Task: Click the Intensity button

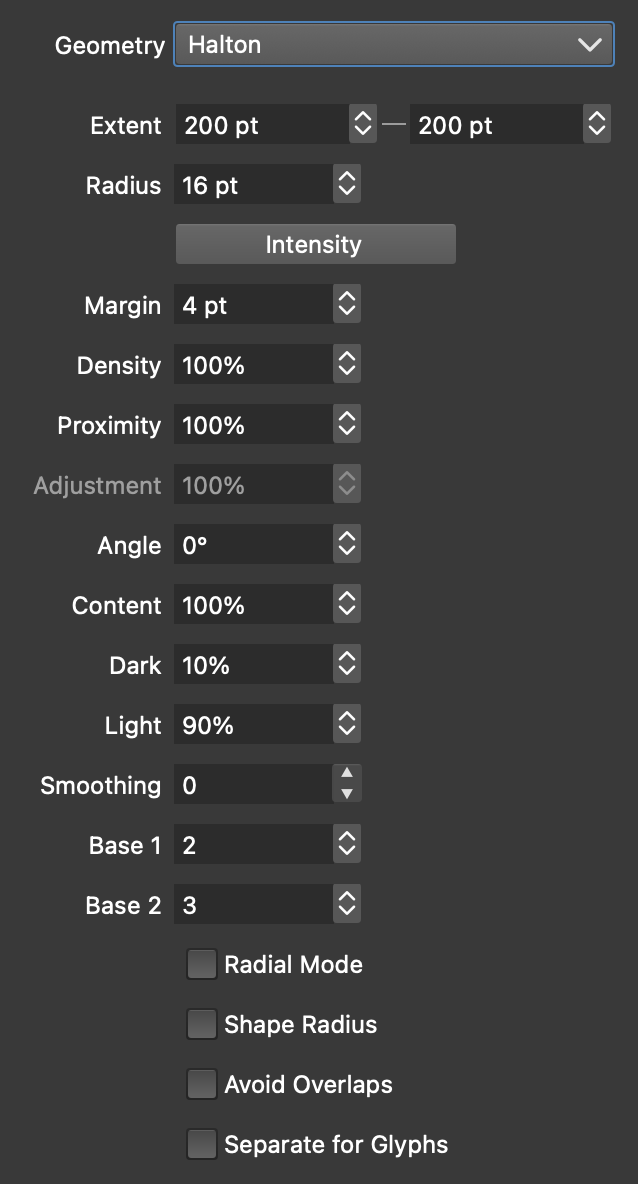Action: tap(315, 245)
